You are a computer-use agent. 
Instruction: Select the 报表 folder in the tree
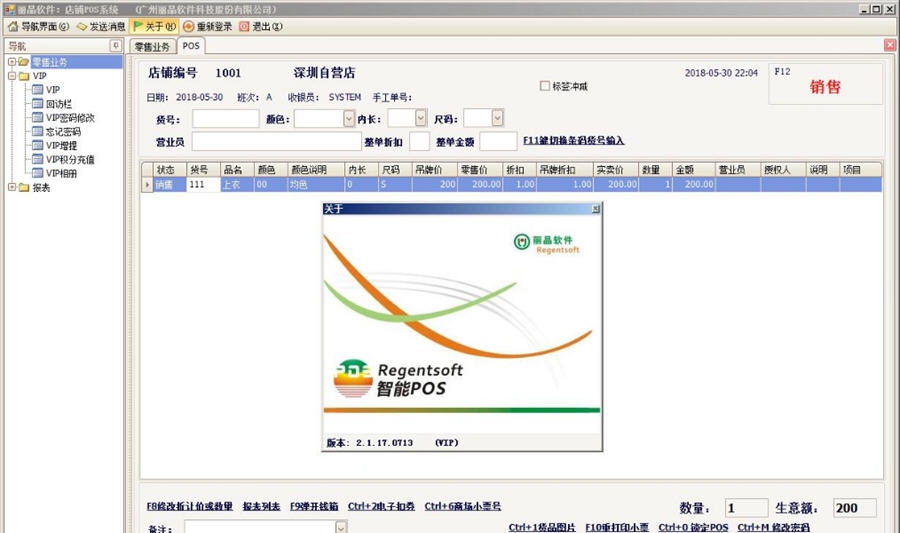pos(41,188)
